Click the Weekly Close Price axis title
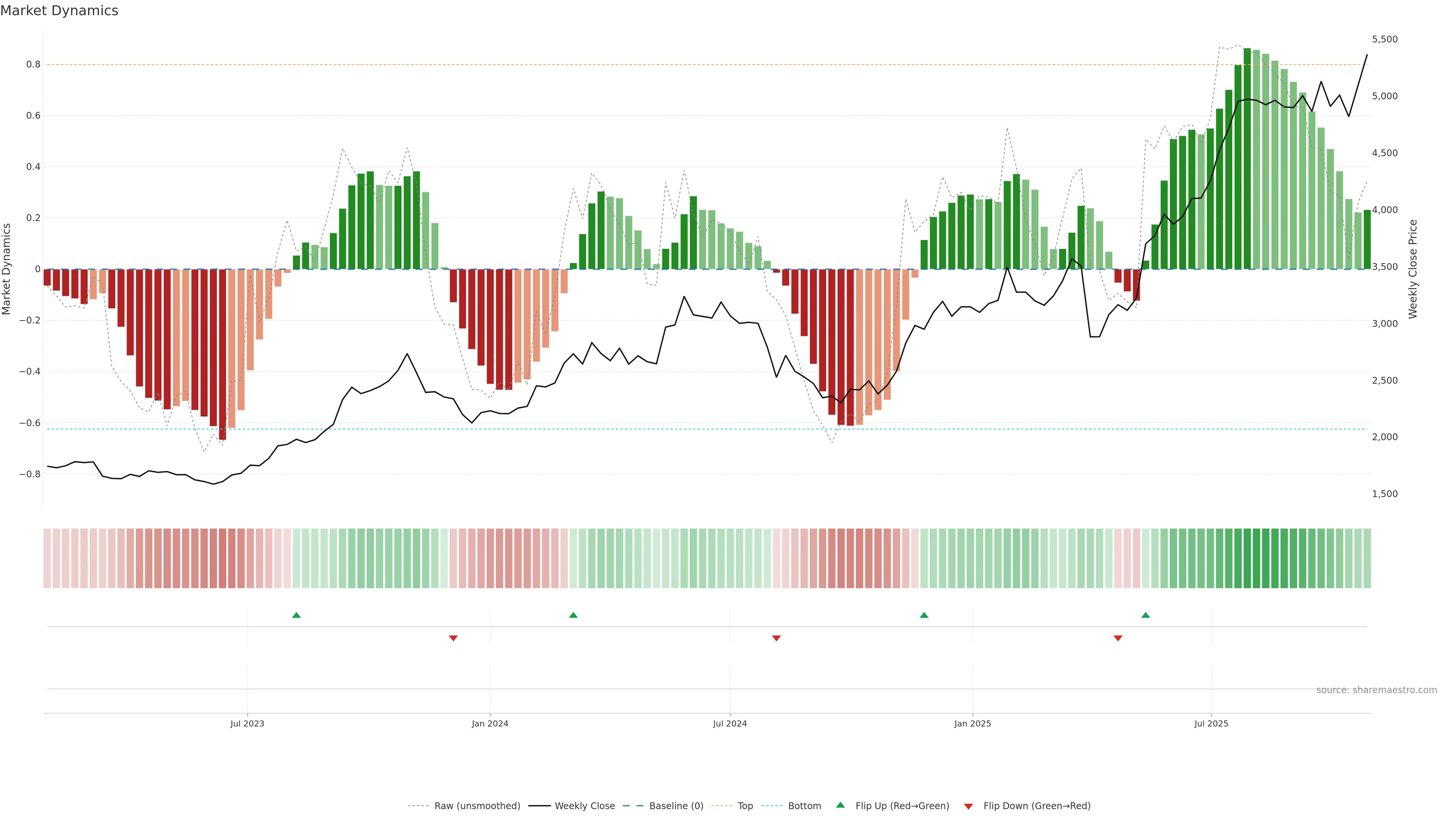Image resolution: width=1456 pixels, height=819 pixels. (x=1412, y=269)
